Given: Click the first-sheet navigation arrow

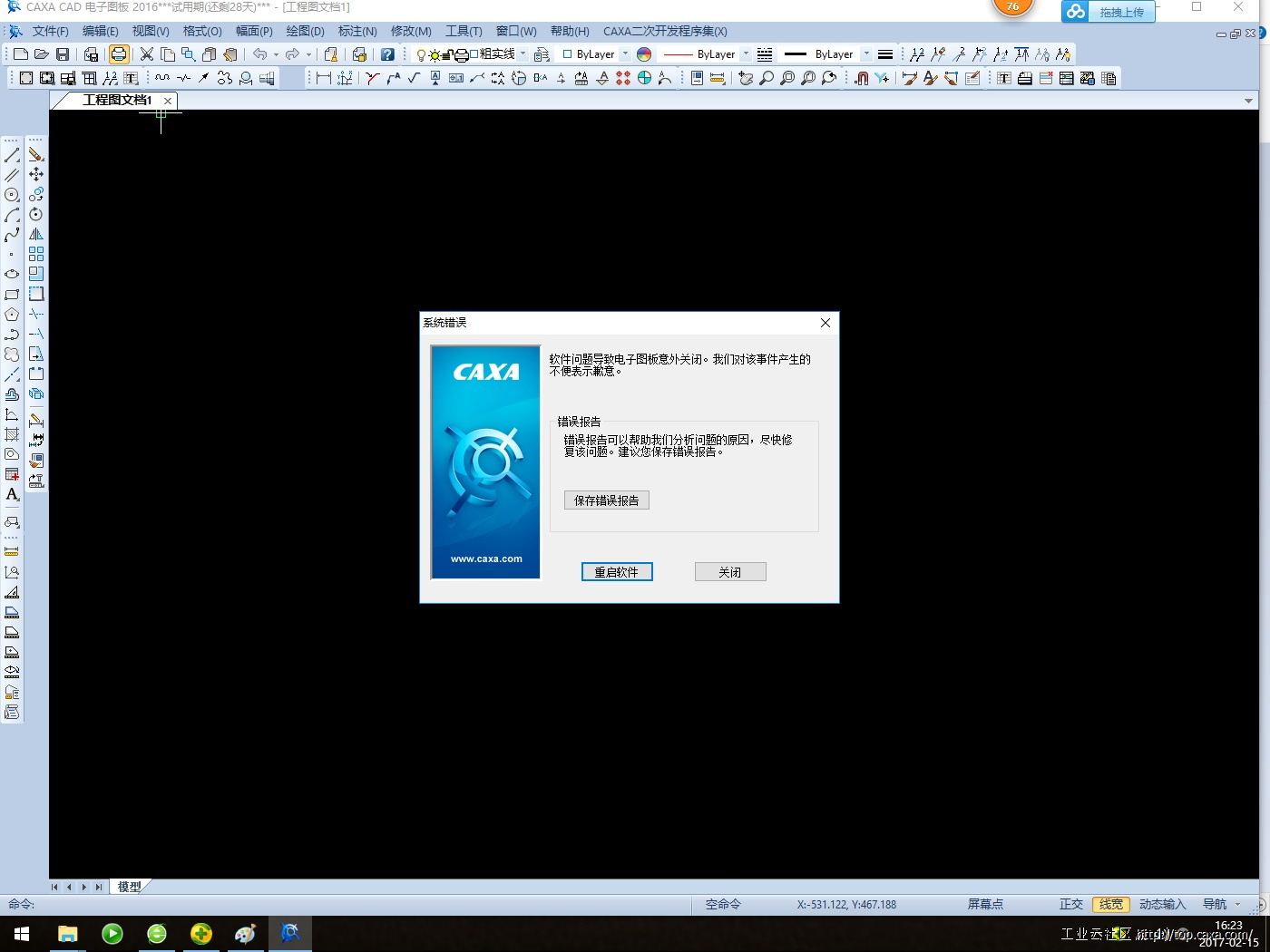Looking at the screenshot, I should pos(54,887).
